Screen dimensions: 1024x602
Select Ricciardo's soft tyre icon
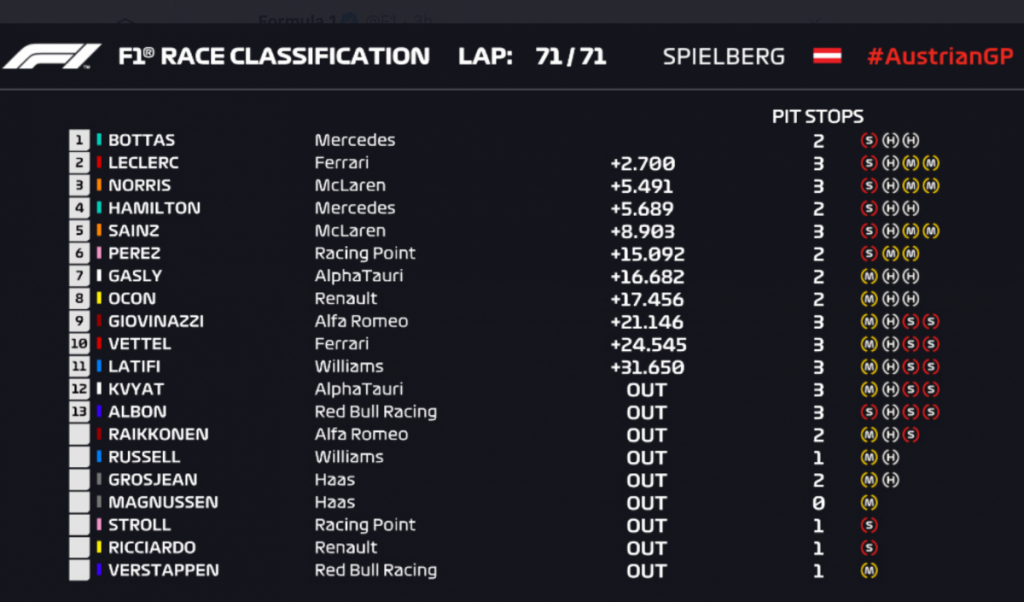tap(868, 548)
